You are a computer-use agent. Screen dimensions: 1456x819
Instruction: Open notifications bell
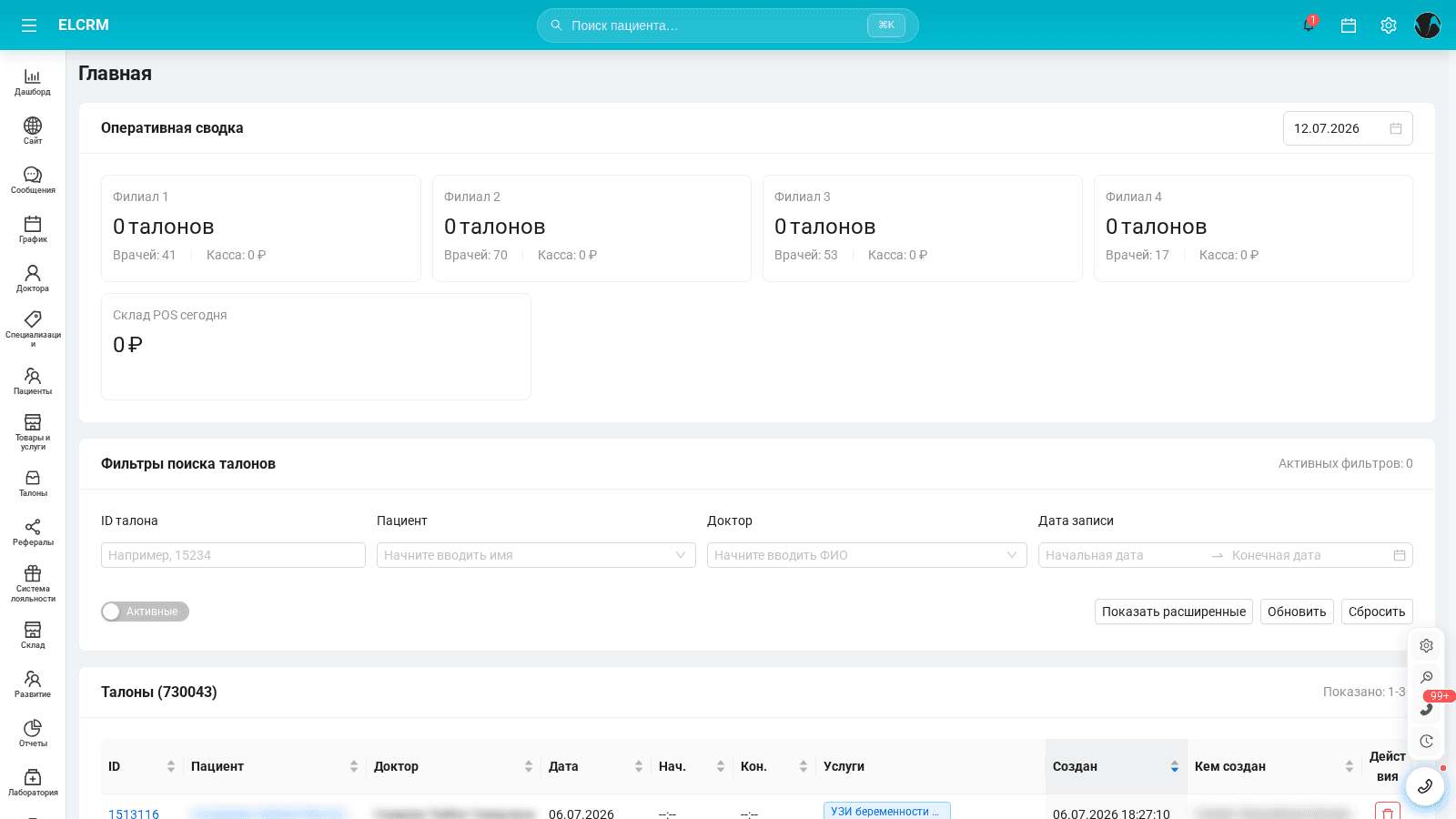[x=1309, y=25]
